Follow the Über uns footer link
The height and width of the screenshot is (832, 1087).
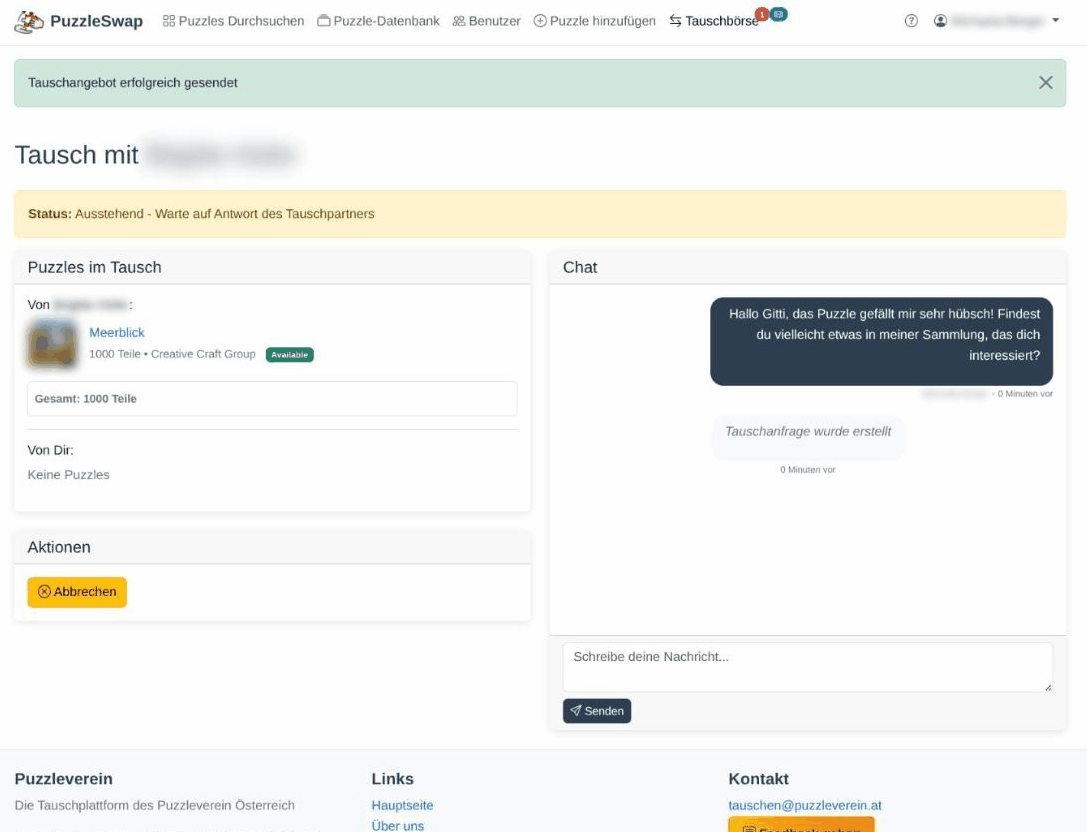click(397, 825)
